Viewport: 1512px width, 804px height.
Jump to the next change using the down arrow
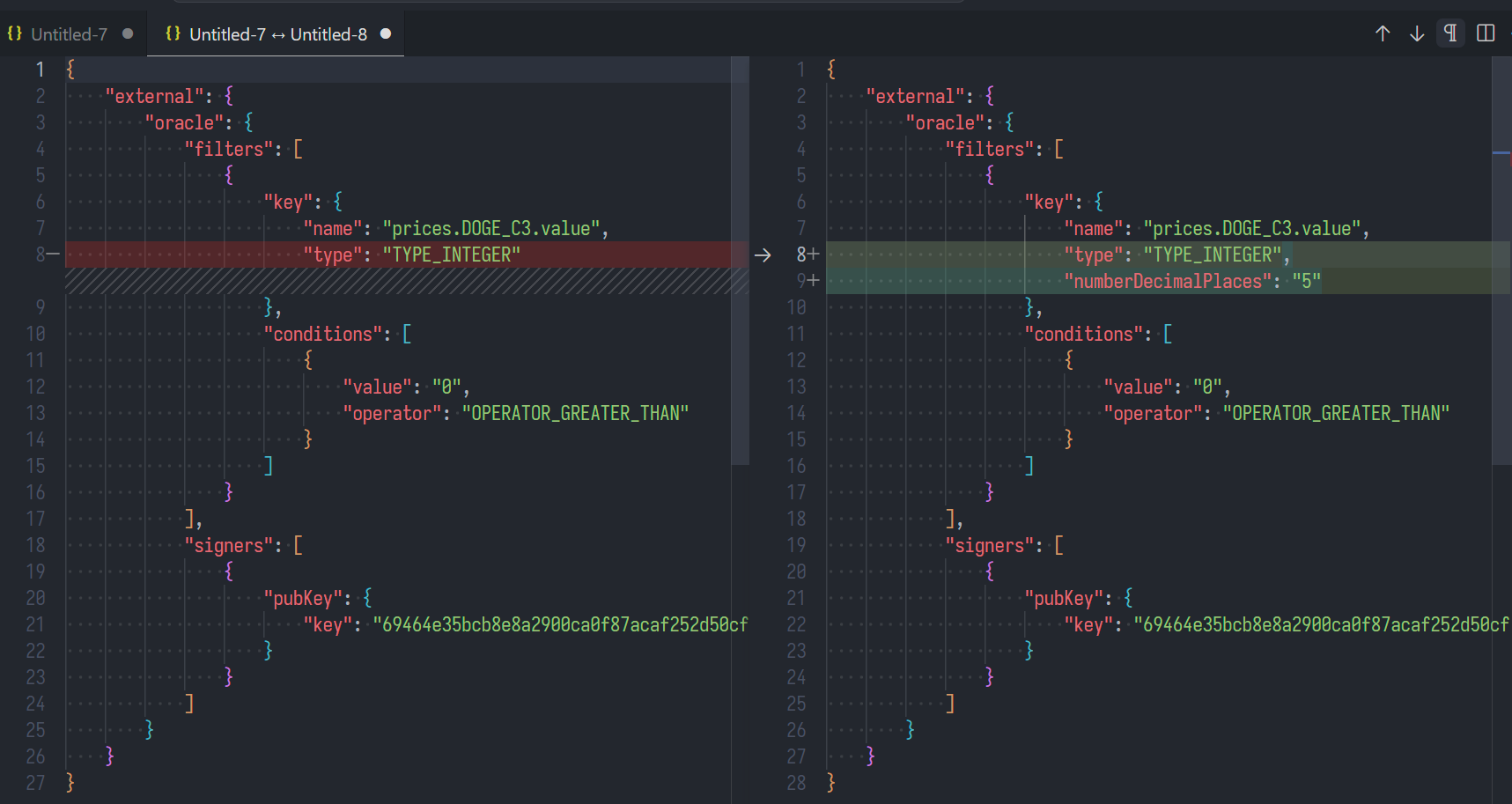1416,33
